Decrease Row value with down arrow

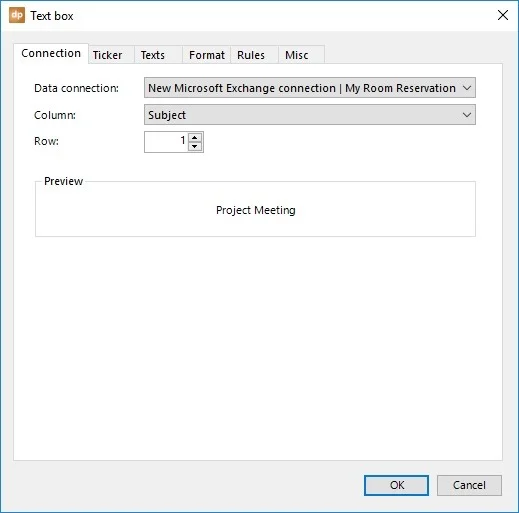click(195, 147)
